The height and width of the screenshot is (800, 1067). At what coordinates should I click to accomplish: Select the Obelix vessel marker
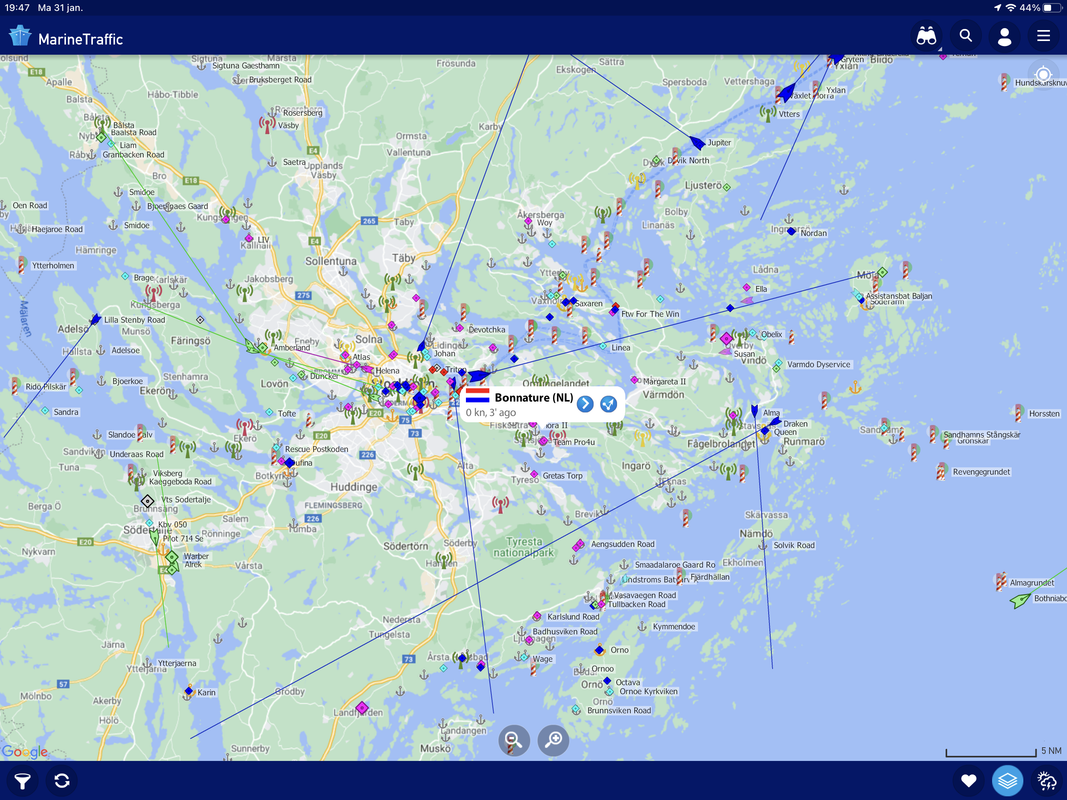coord(752,333)
